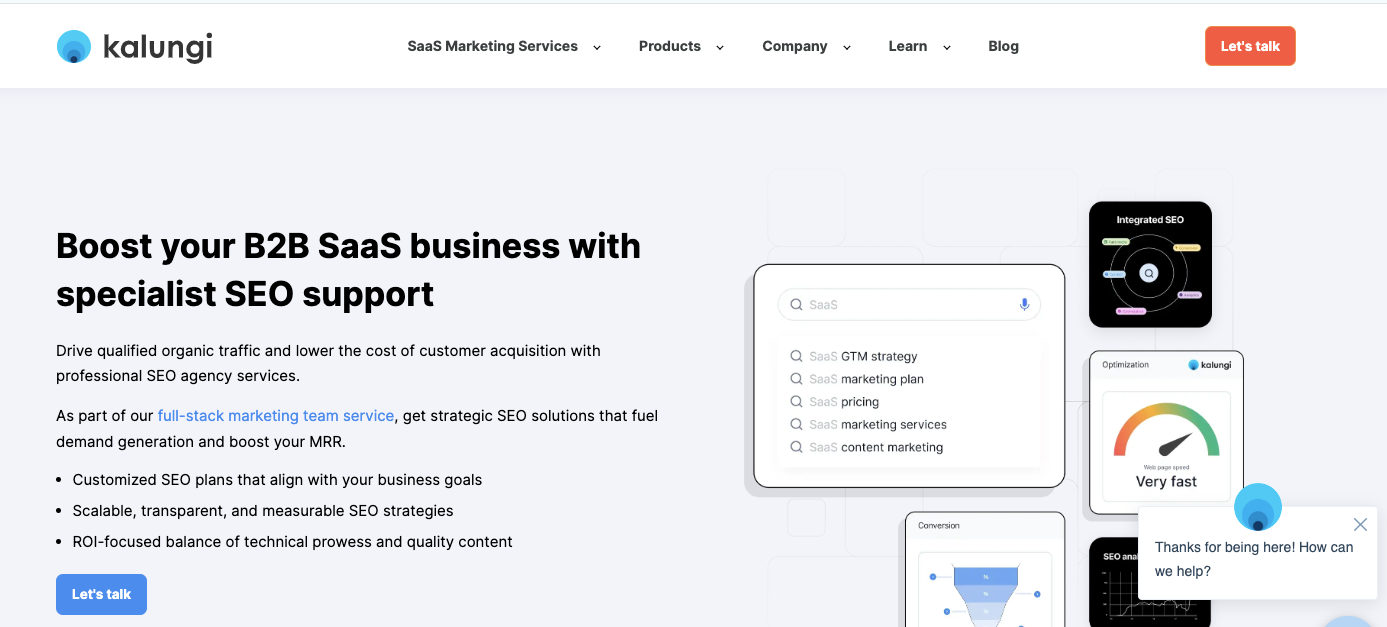Viewport: 1387px width, 627px height.
Task: Click blue Let's talk hero button
Action: coord(101,594)
